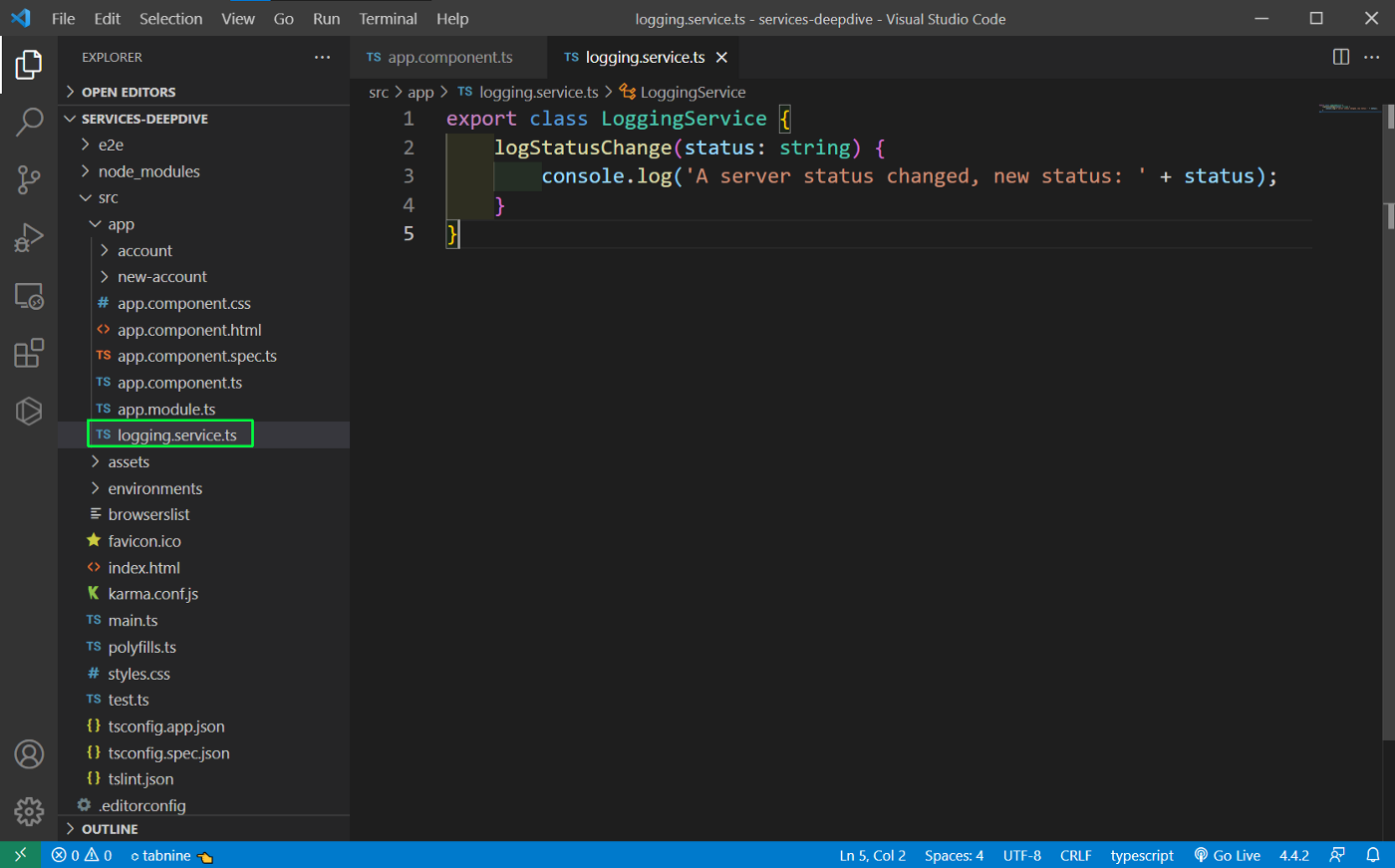Open the File menu
1395x868 pixels.
click(x=63, y=18)
